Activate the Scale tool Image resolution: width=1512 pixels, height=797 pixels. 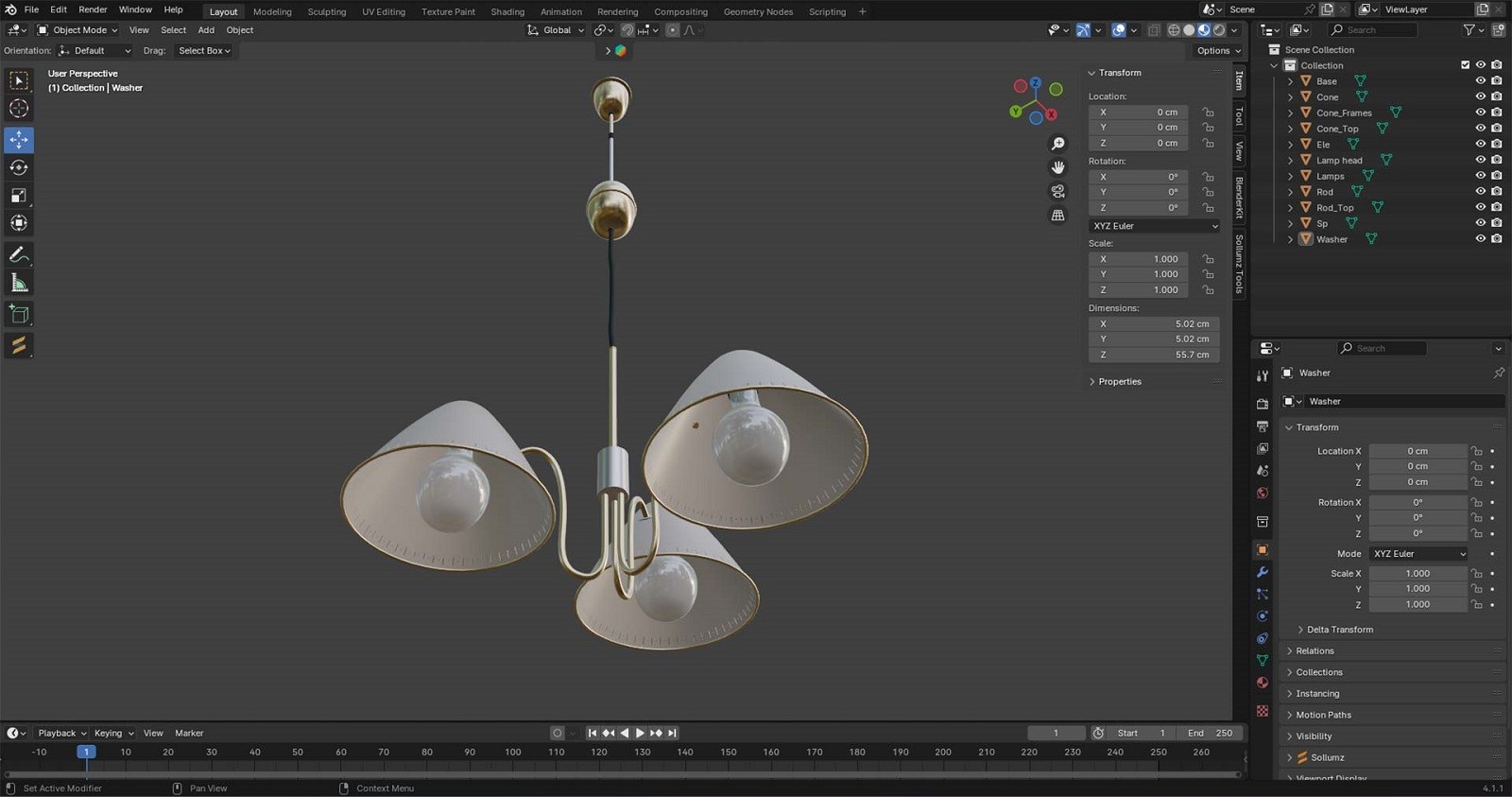pyautogui.click(x=19, y=196)
